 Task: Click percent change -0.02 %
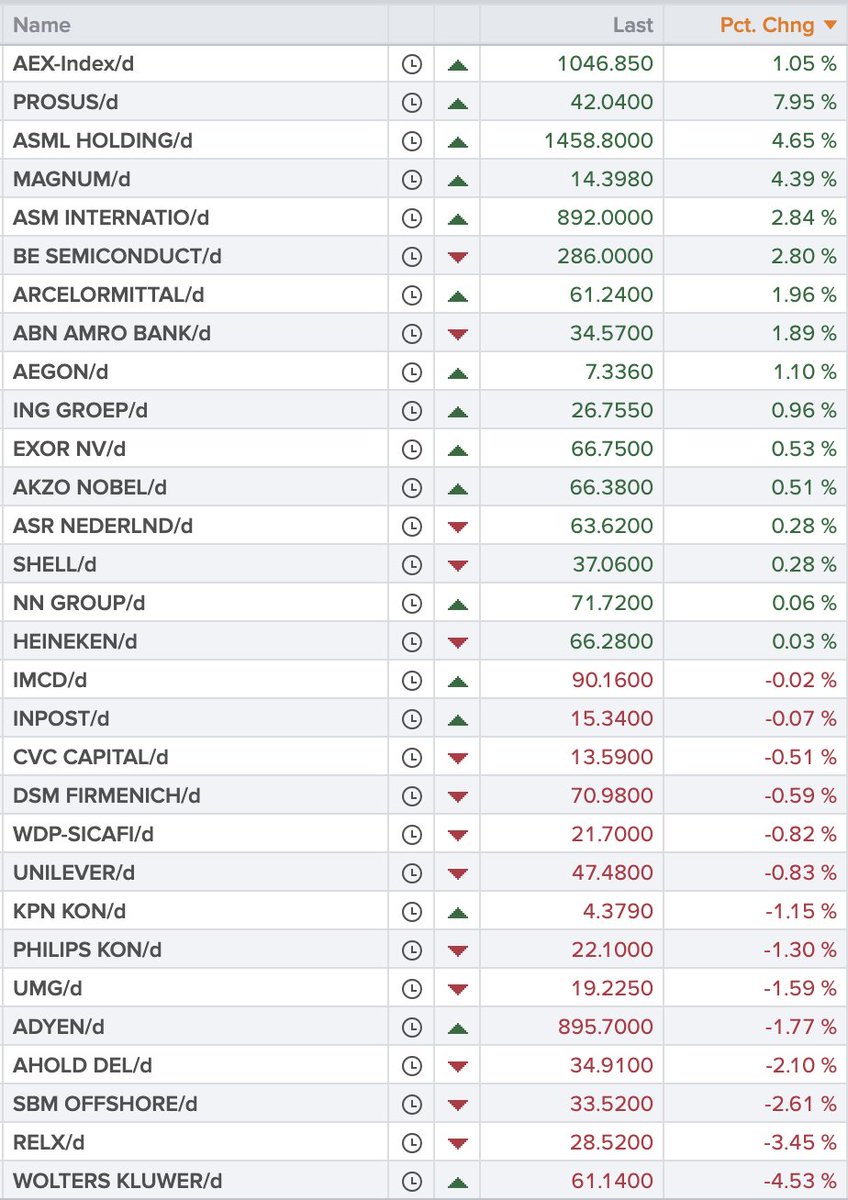(x=801, y=681)
